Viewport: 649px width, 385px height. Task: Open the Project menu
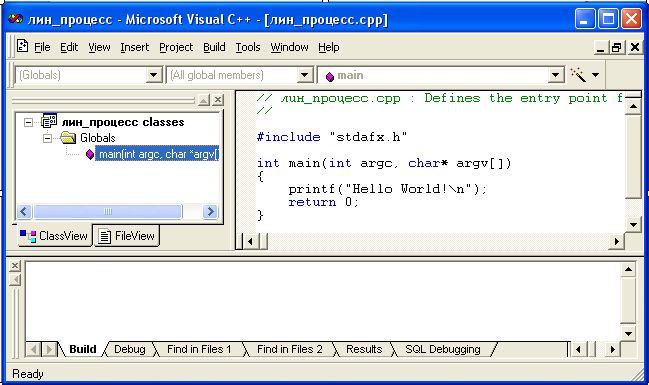[176, 47]
